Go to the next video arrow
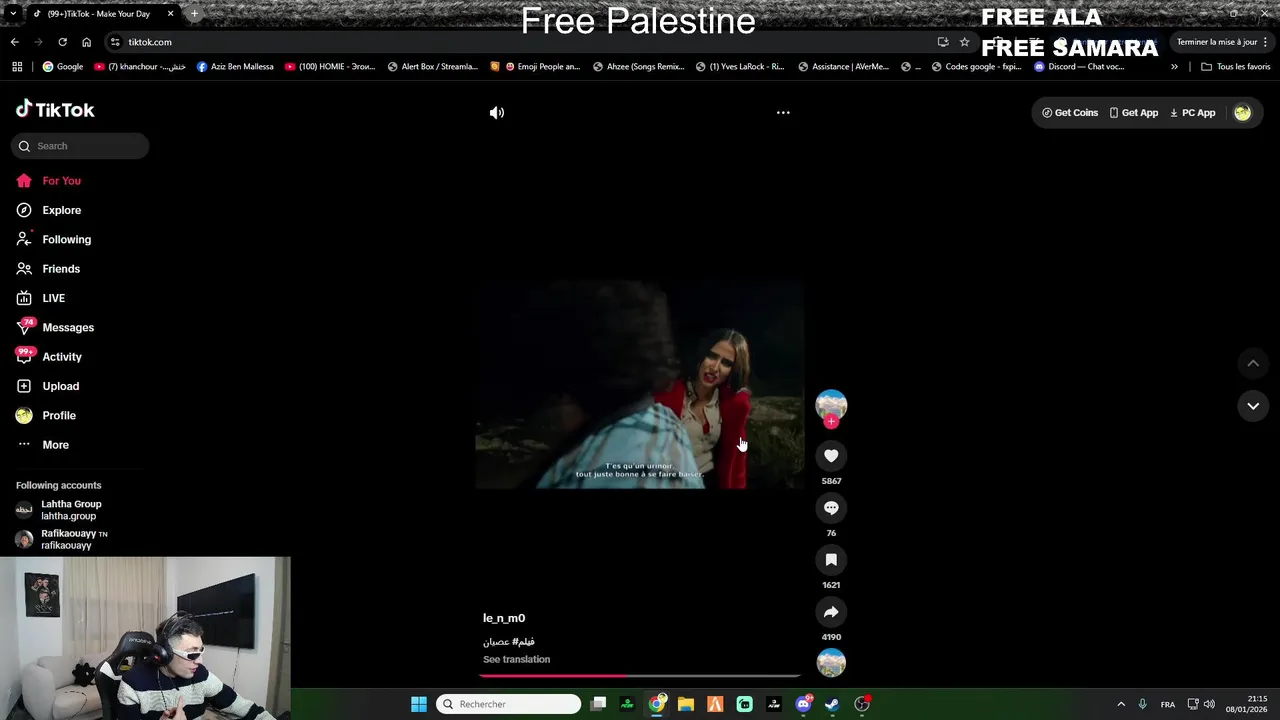 pos(1253,406)
